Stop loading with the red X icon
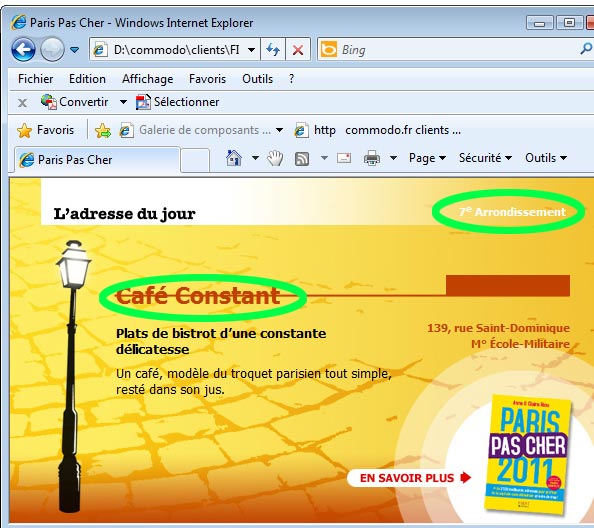 point(298,50)
